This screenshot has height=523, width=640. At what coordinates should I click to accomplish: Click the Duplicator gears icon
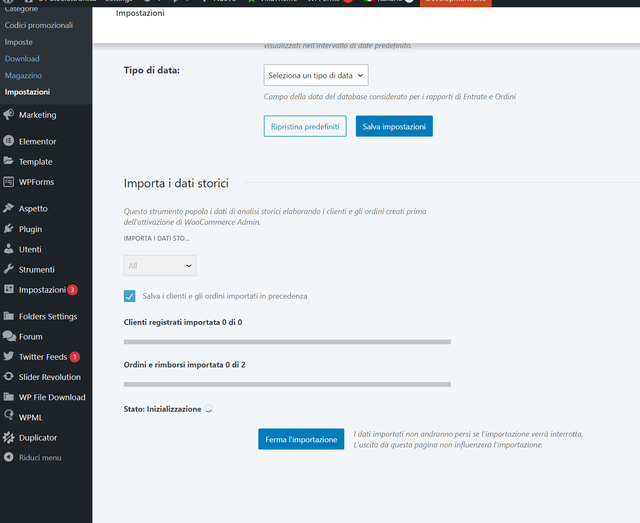click(9, 437)
